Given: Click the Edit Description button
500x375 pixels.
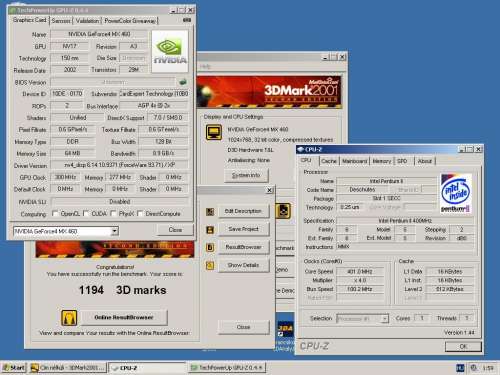Looking at the screenshot, I should 243,211.
